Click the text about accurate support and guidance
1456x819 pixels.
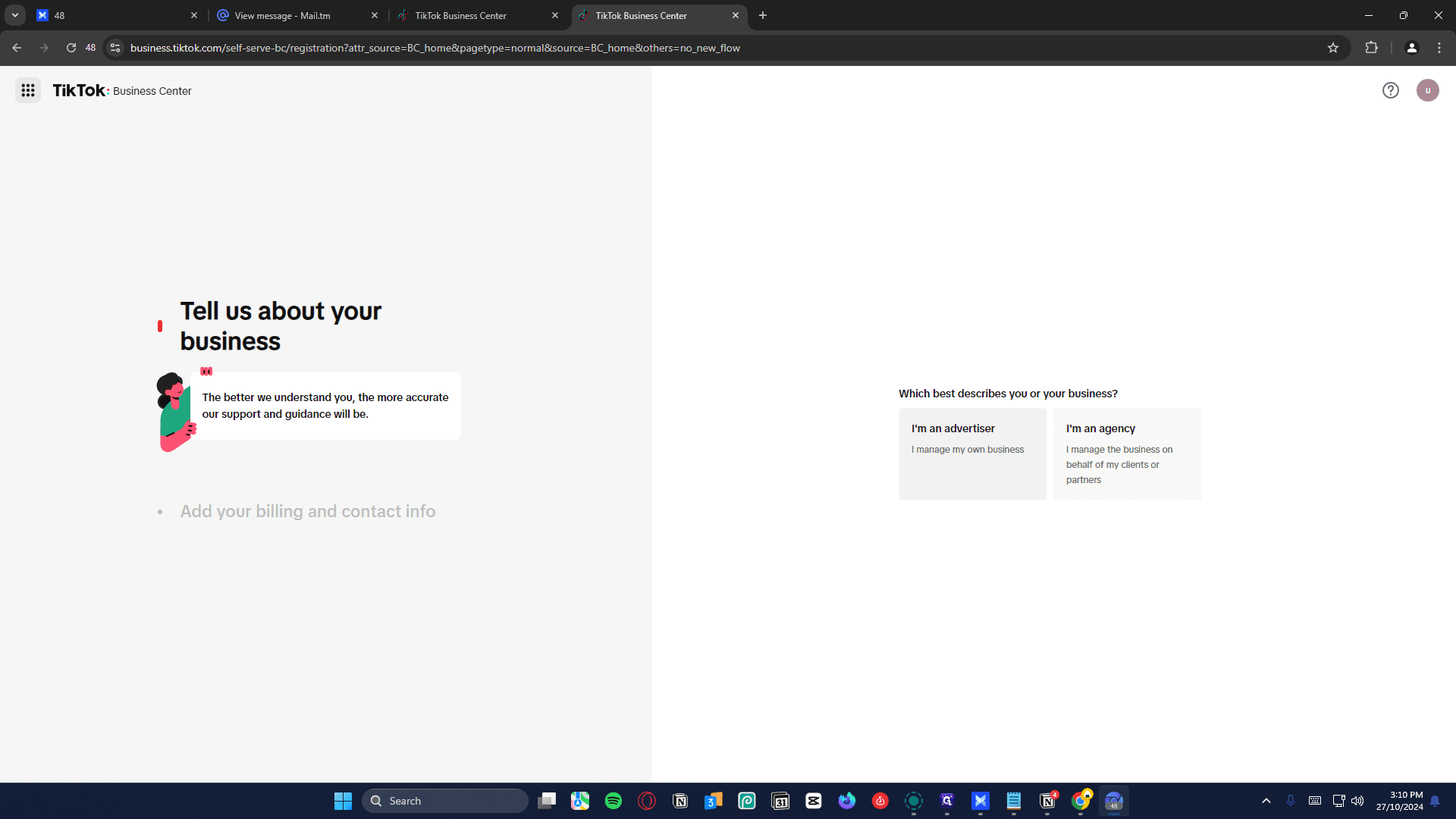325,406
